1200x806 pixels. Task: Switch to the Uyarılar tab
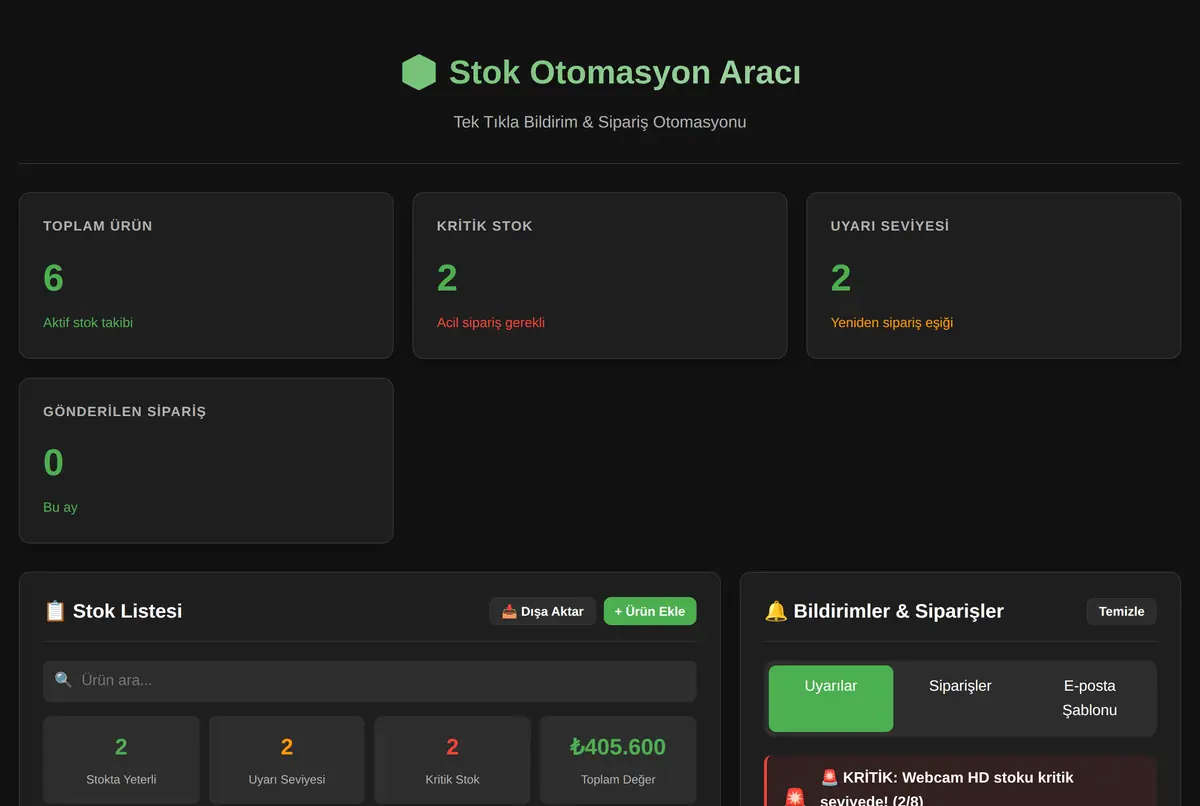click(x=831, y=698)
